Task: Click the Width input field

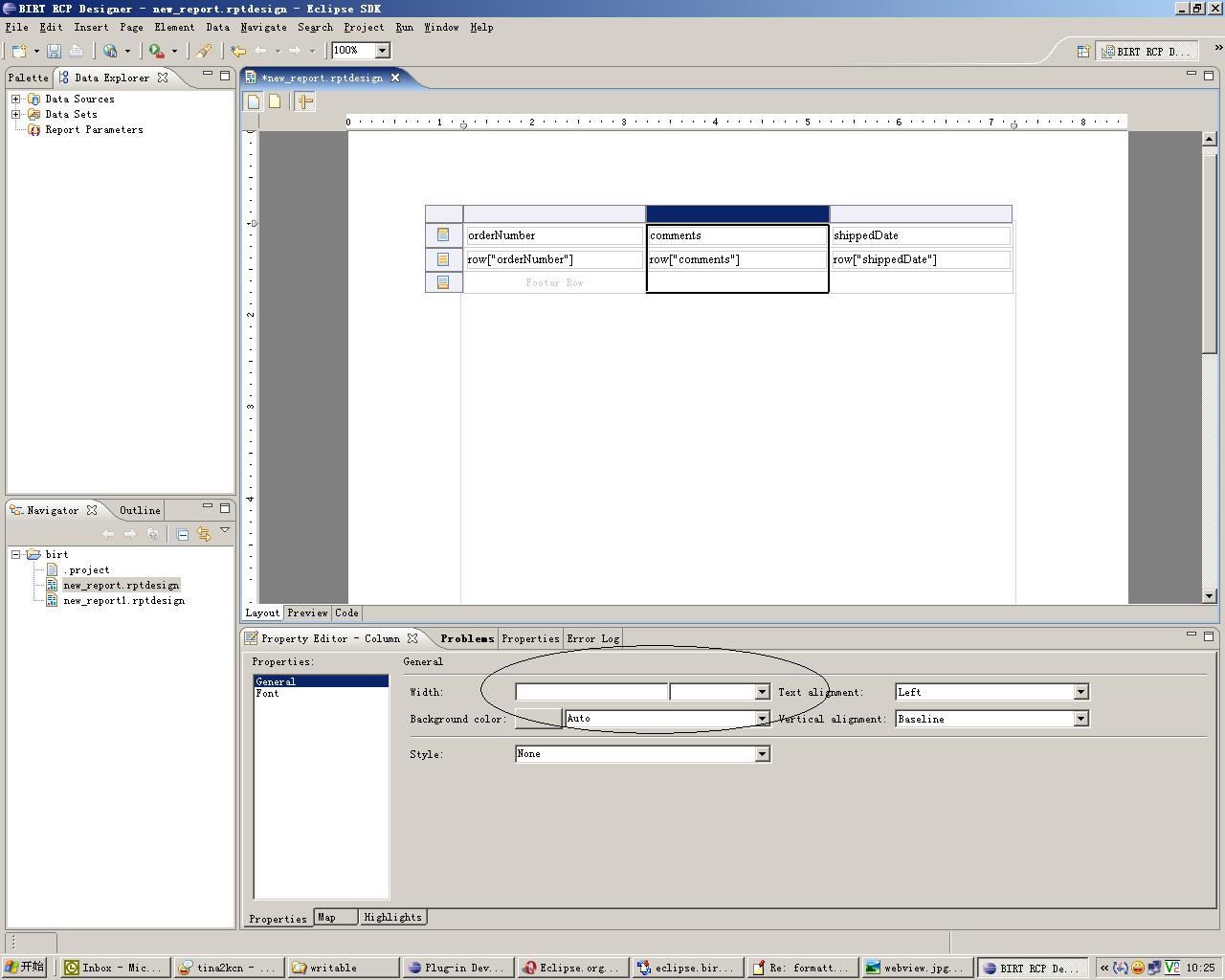Action: pyautogui.click(x=590, y=692)
